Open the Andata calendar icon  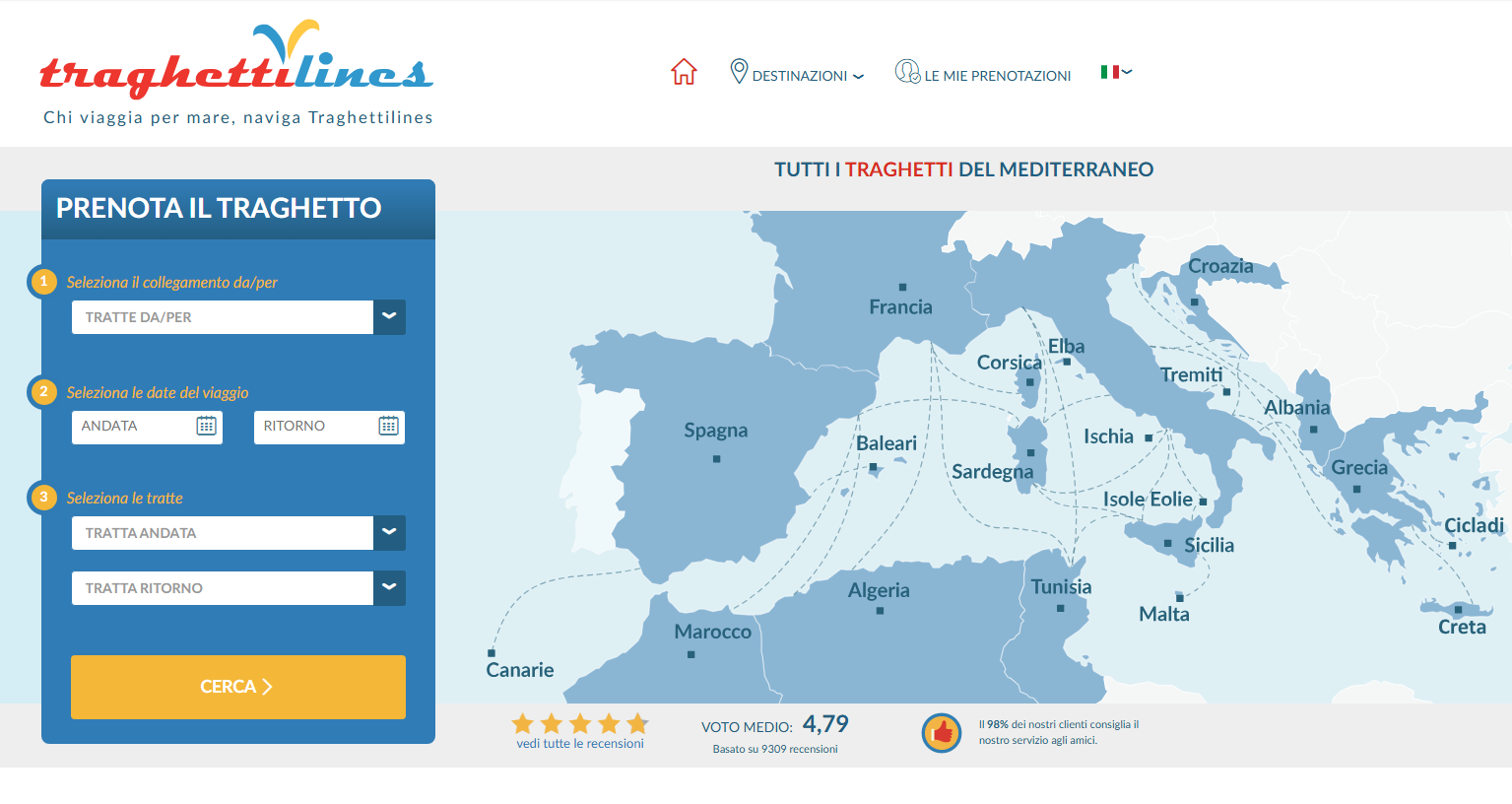[206, 426]
